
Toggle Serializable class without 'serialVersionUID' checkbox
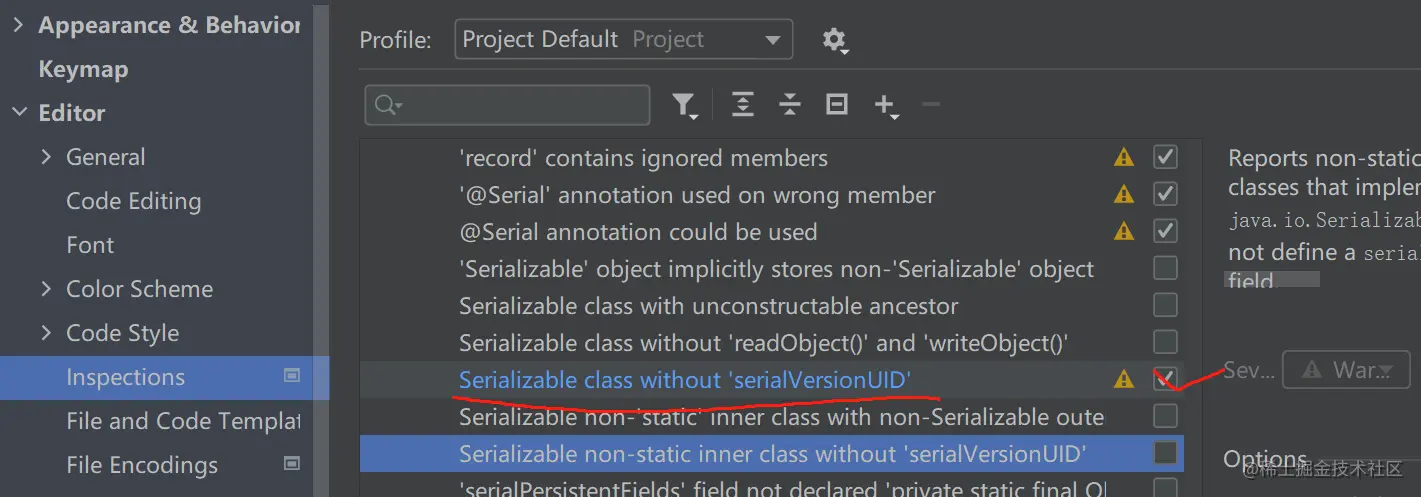[1165, 379]
